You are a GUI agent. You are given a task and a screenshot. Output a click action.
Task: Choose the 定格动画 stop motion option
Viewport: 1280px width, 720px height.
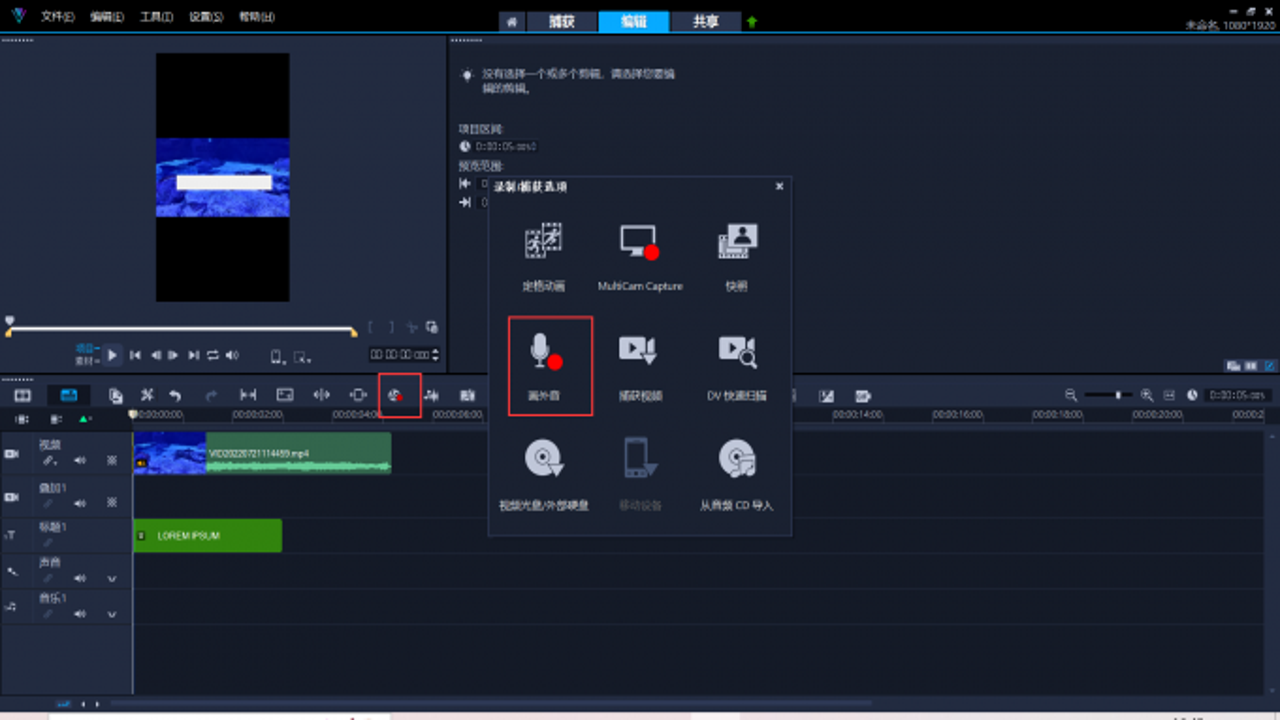click(543, 257)
